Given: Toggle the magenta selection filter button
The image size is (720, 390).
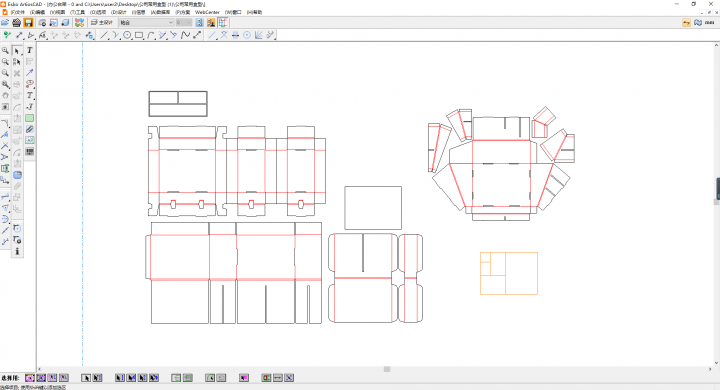Looking at the screenshot, I should click(x=244, y=378).
